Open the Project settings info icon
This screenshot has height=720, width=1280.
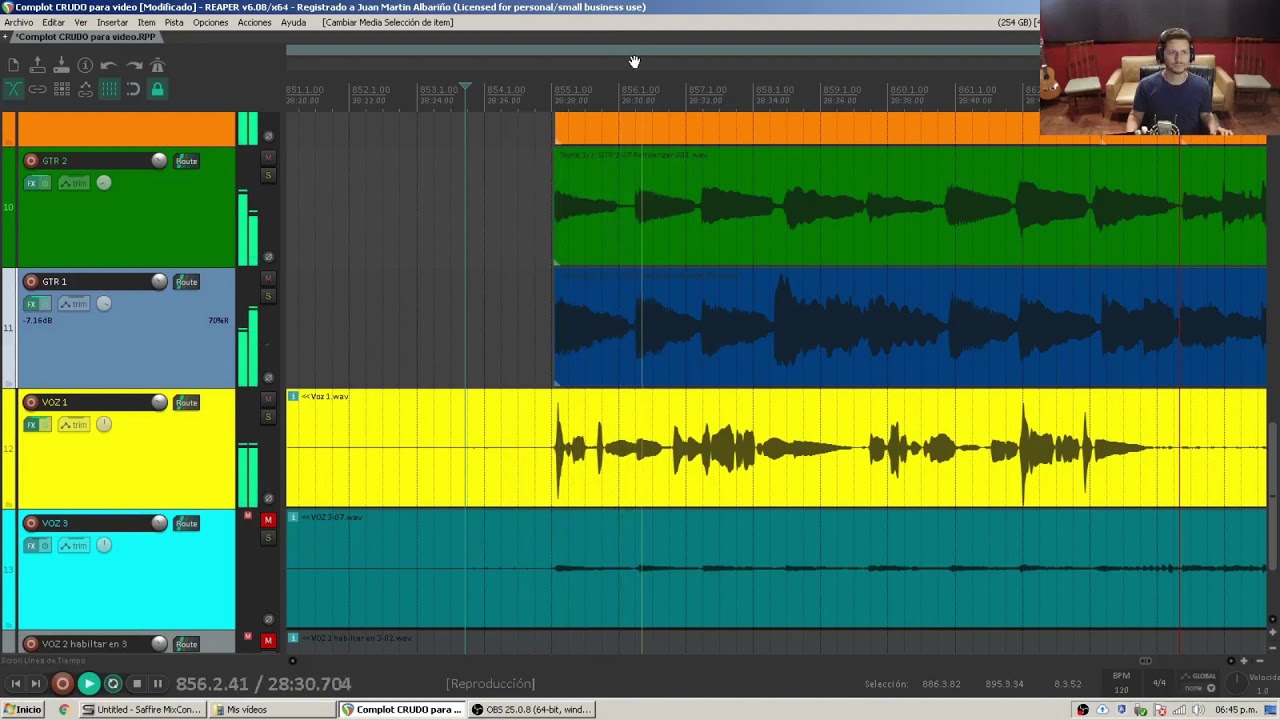point(85,66)
